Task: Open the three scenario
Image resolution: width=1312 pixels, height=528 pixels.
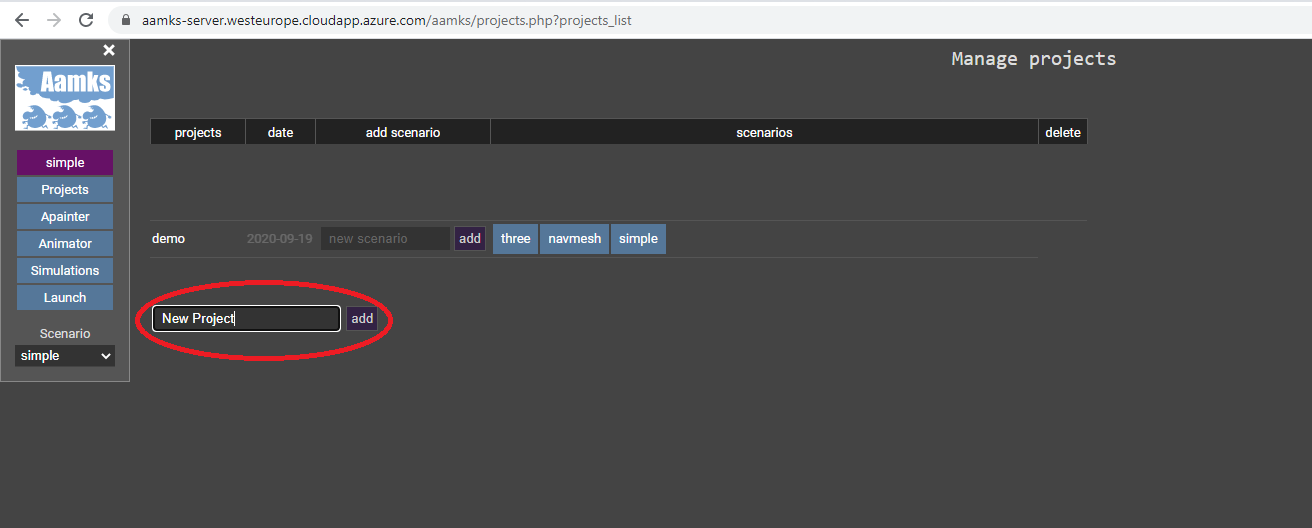Action: [515, 239]
